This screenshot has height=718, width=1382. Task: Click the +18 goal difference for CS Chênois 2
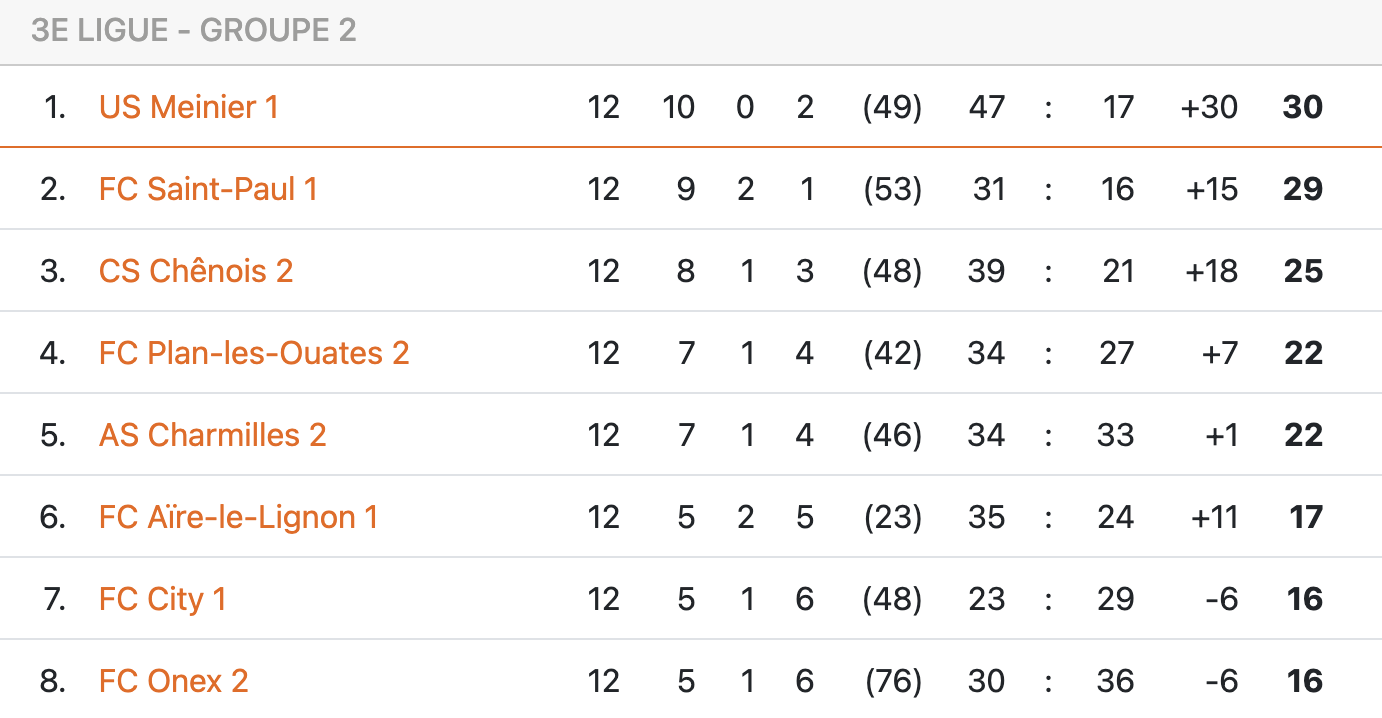(1210, 271)
